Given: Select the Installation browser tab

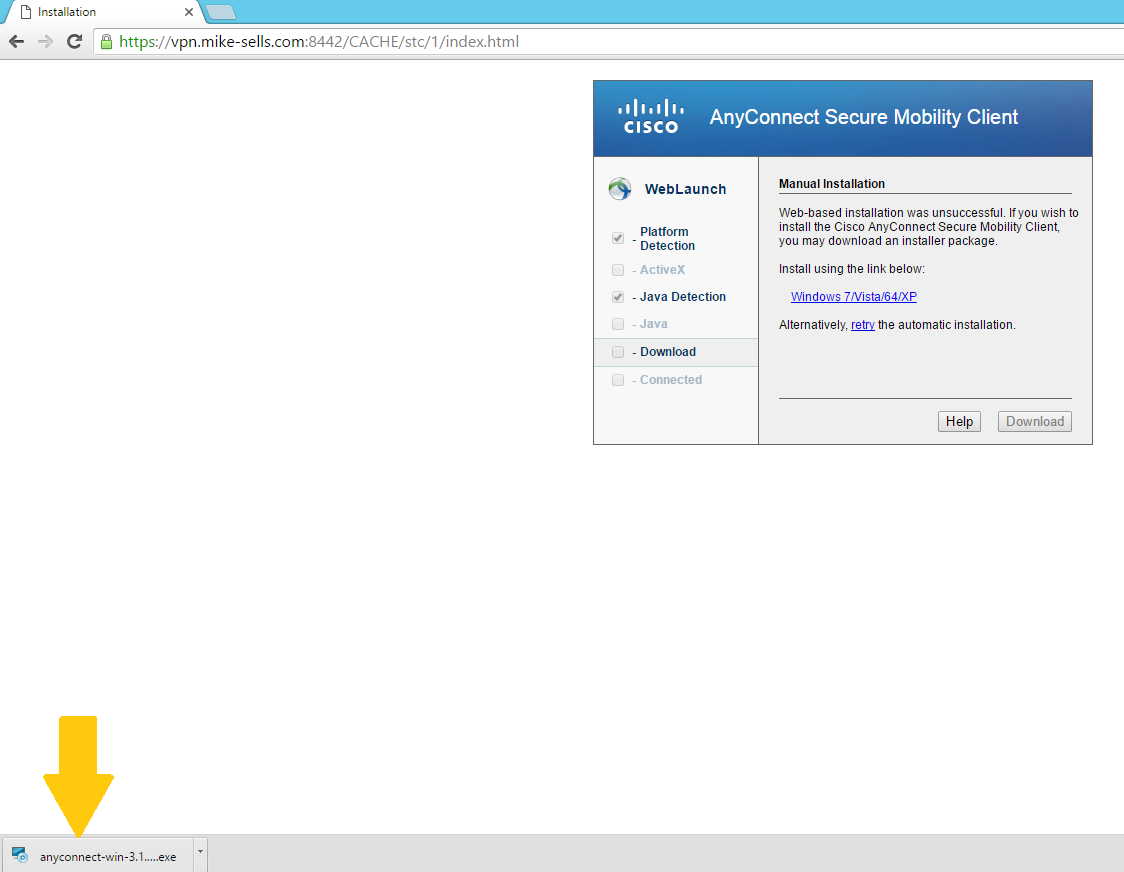Looking at the screenshot, I should [104, 12].
